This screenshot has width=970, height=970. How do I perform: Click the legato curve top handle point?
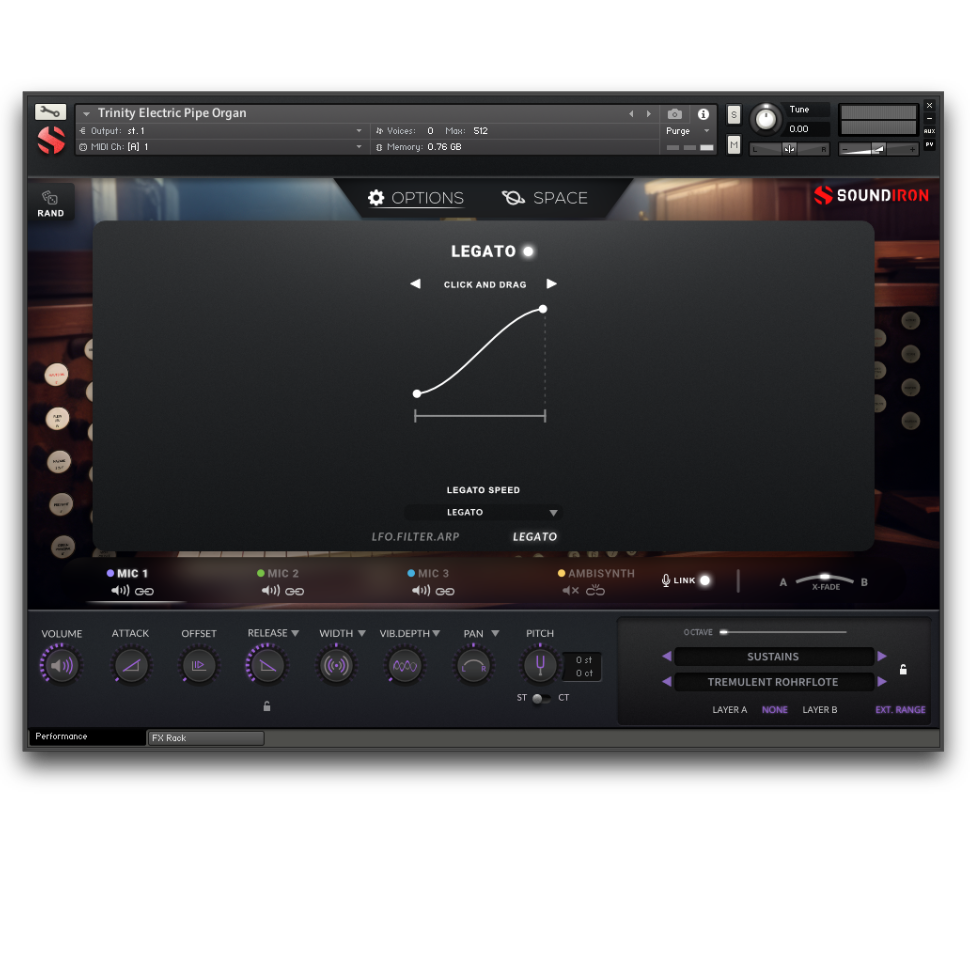543,309
